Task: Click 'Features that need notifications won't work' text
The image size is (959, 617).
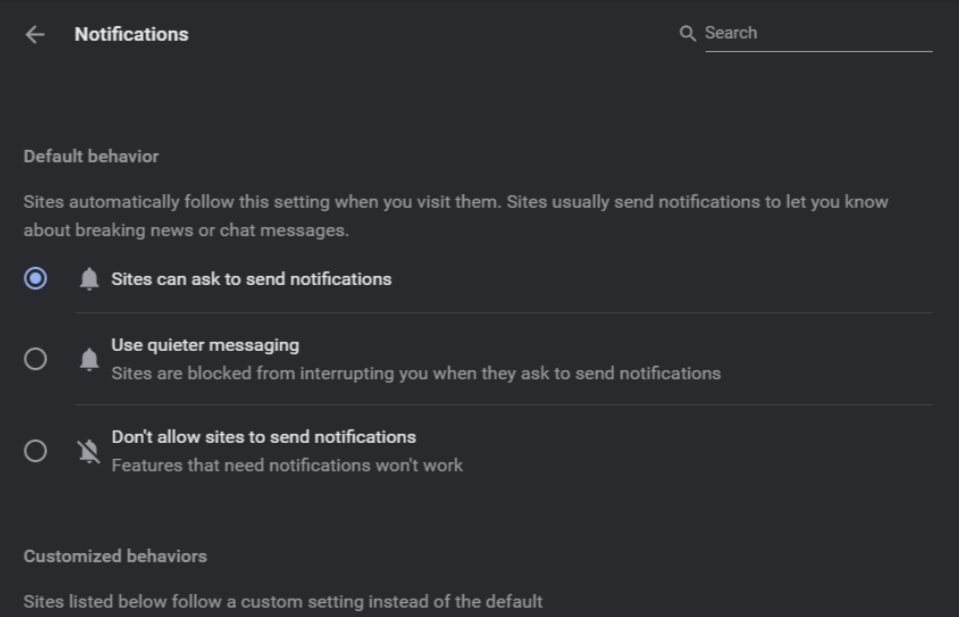Action: click(x=287, y=465)
